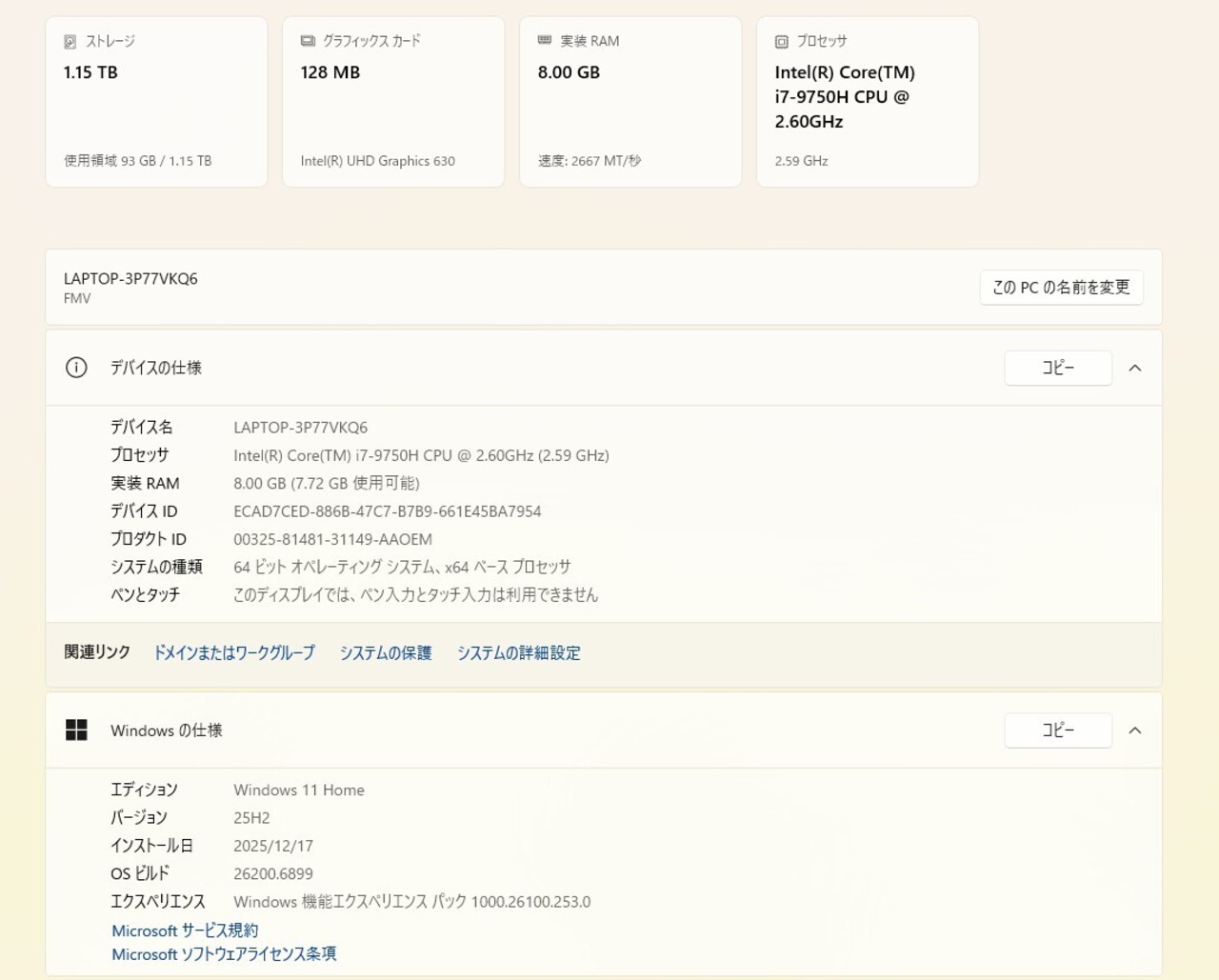Click the processor chip icon
The height and width of the screenshot is (980, 1219).
pos(781,42)
